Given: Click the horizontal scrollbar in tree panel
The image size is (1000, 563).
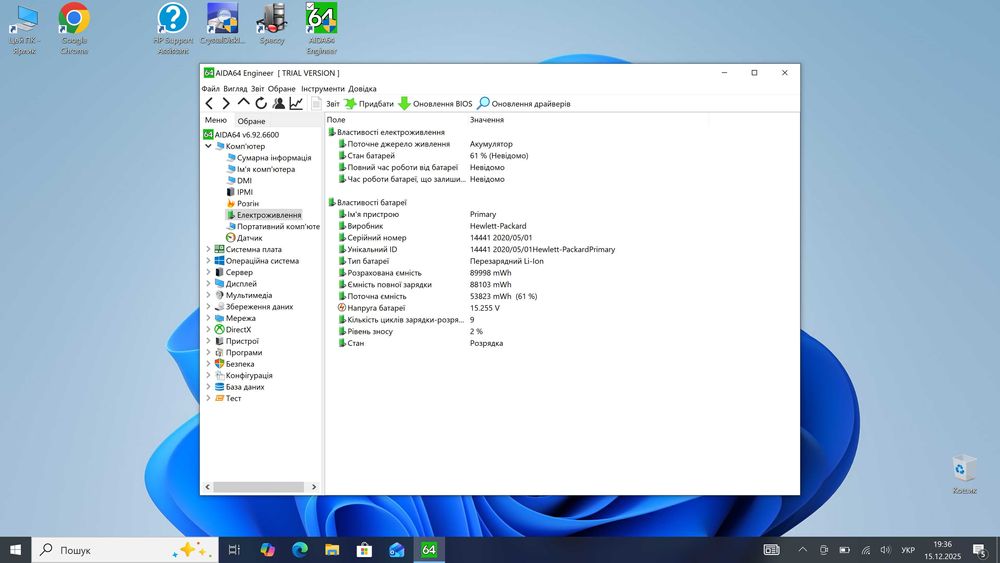Looking at the screenshot, I should click(x=258, y=487).
